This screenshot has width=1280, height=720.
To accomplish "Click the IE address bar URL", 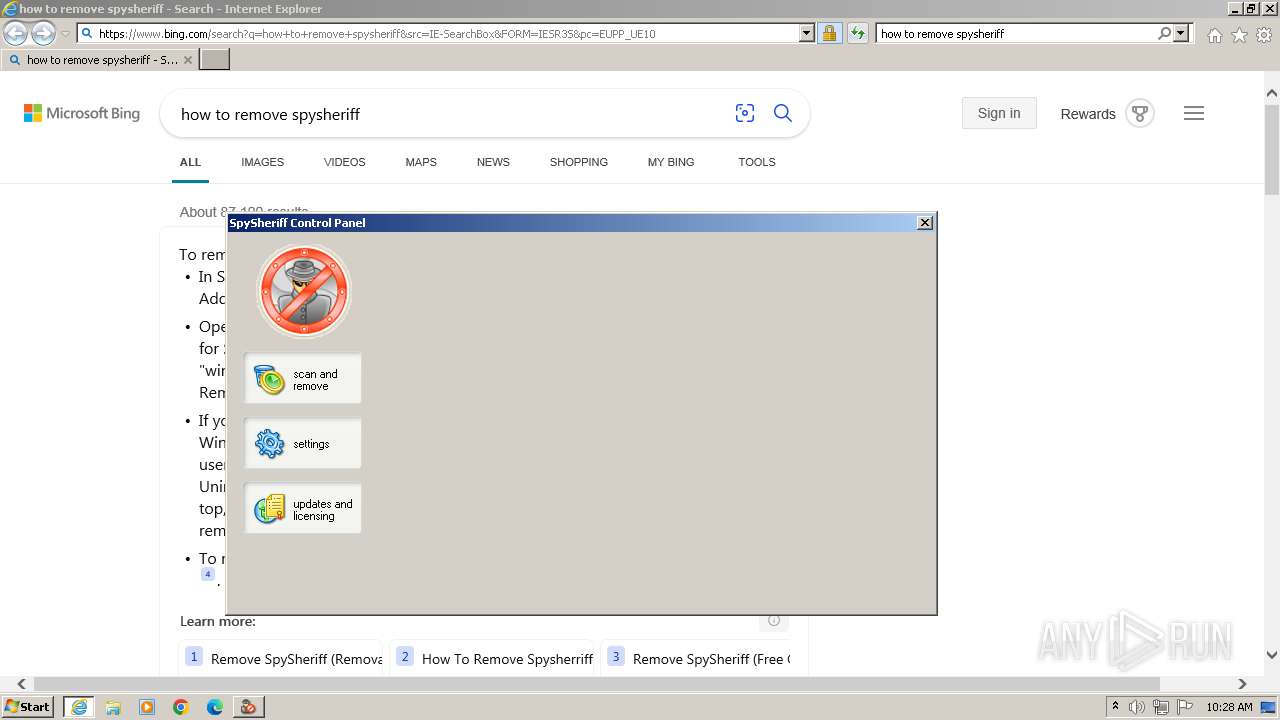I will 440,33.
